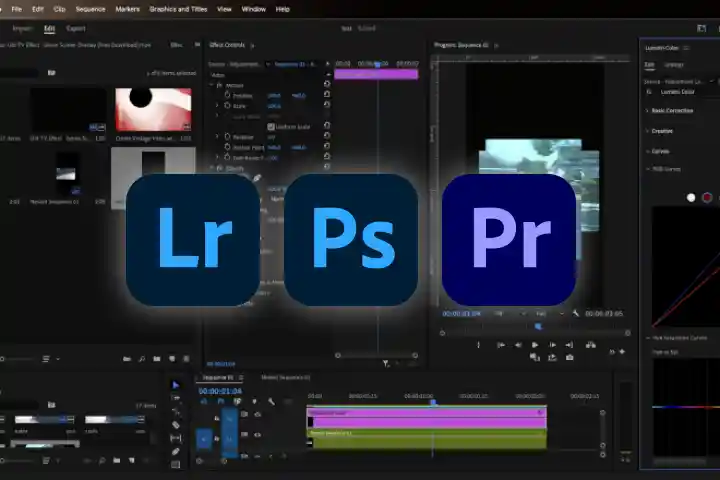Click New Bin folder icon in Project panel
This screenshot has width=720, height=480.
click(157, 359)
